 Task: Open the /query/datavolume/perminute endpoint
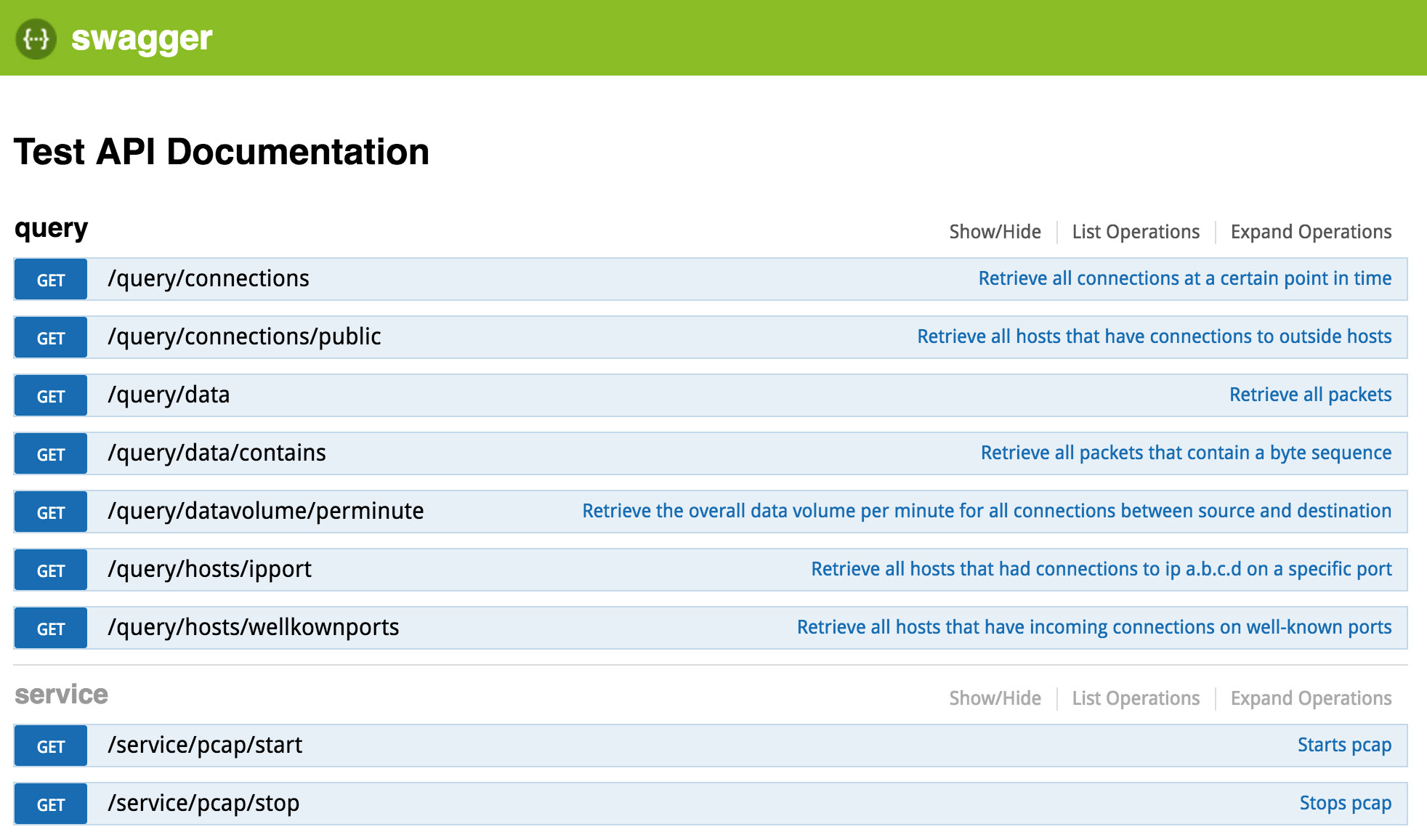265,512
